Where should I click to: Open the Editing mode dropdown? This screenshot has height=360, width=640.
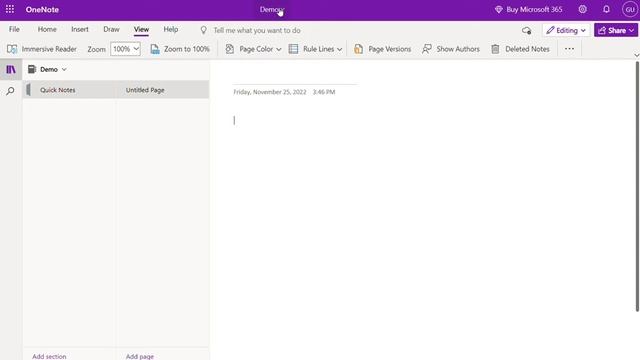click(x=566, y=30)
